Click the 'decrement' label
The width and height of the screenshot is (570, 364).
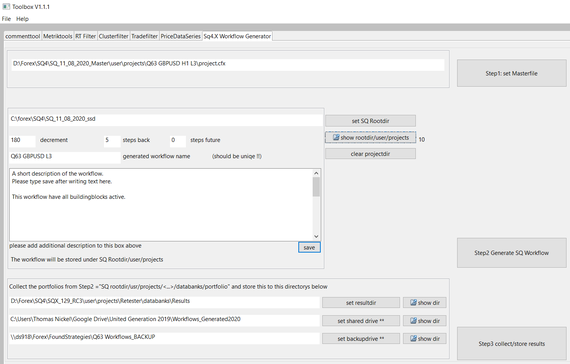[x=54, y=140]
